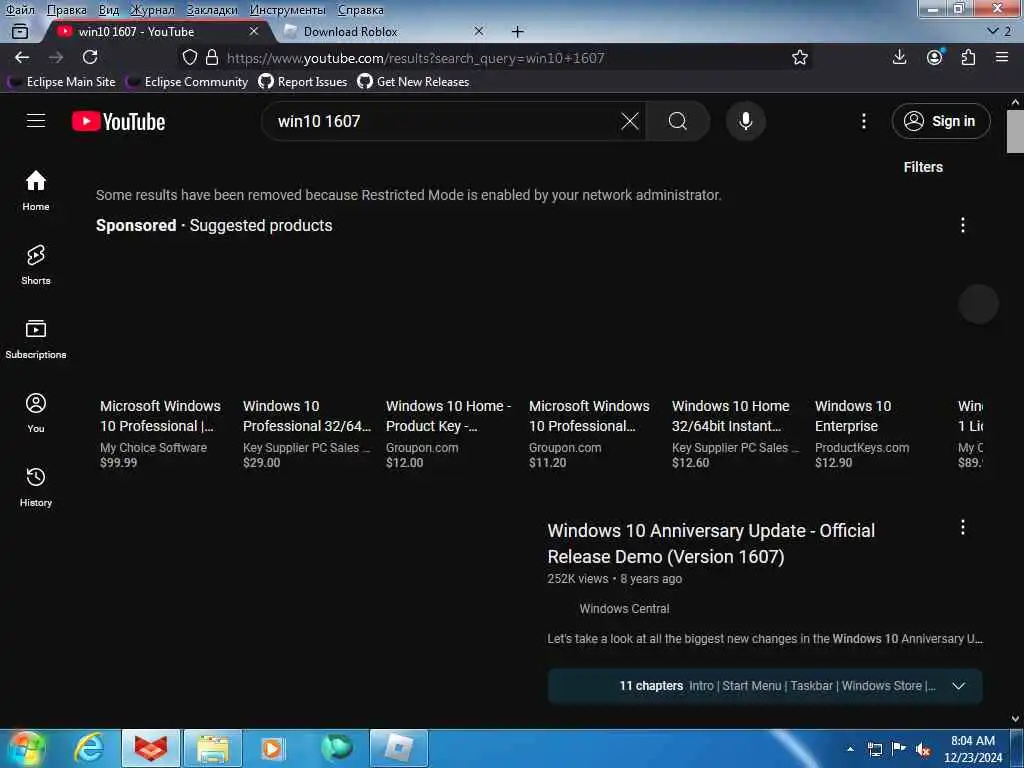The height and width of the screenshot is (768, 1024).
Task: Open the Журнал menu
Action: pyautogui.click(x=152, y=10)
